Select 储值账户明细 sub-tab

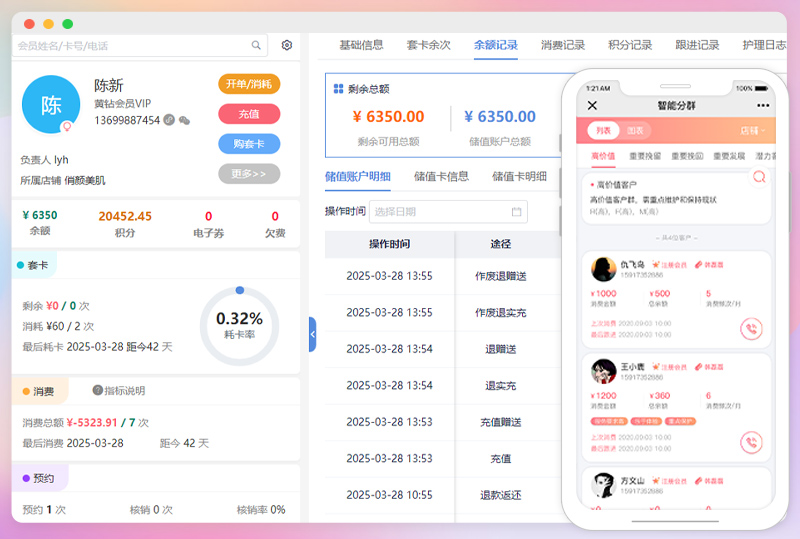358,177
